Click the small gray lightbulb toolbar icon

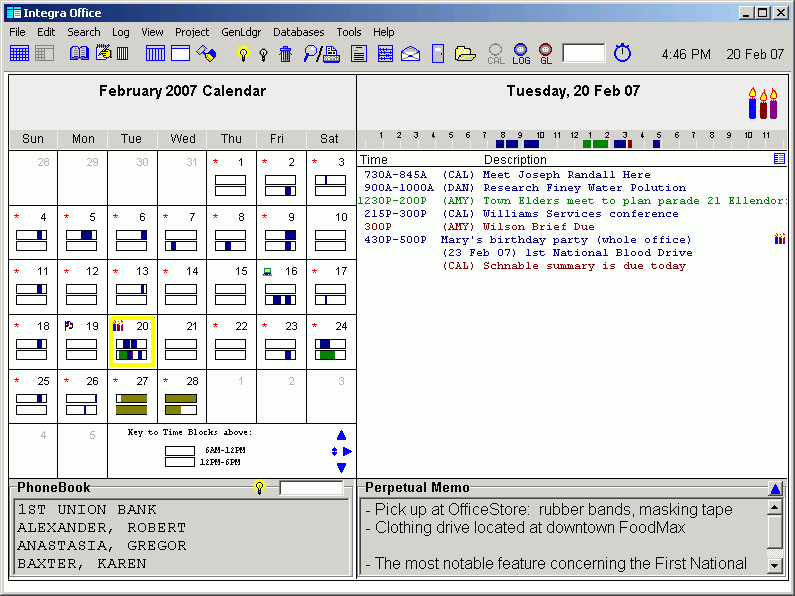[x=263, y=54]
